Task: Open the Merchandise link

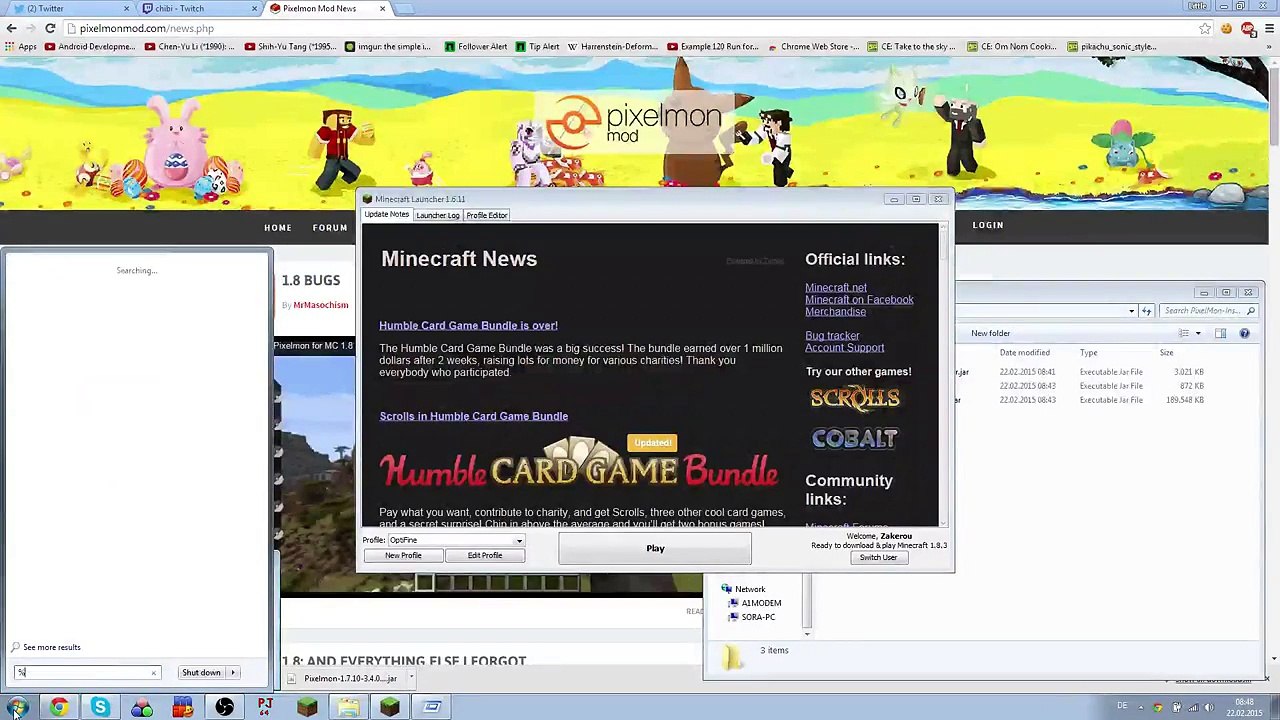Action: pyautogui.click(x=835, y=312)
